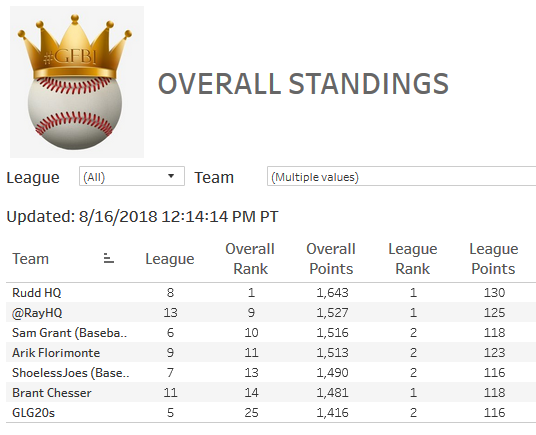
Task: Select the Rudd HQ team row
Action: (x=271, y=293)
